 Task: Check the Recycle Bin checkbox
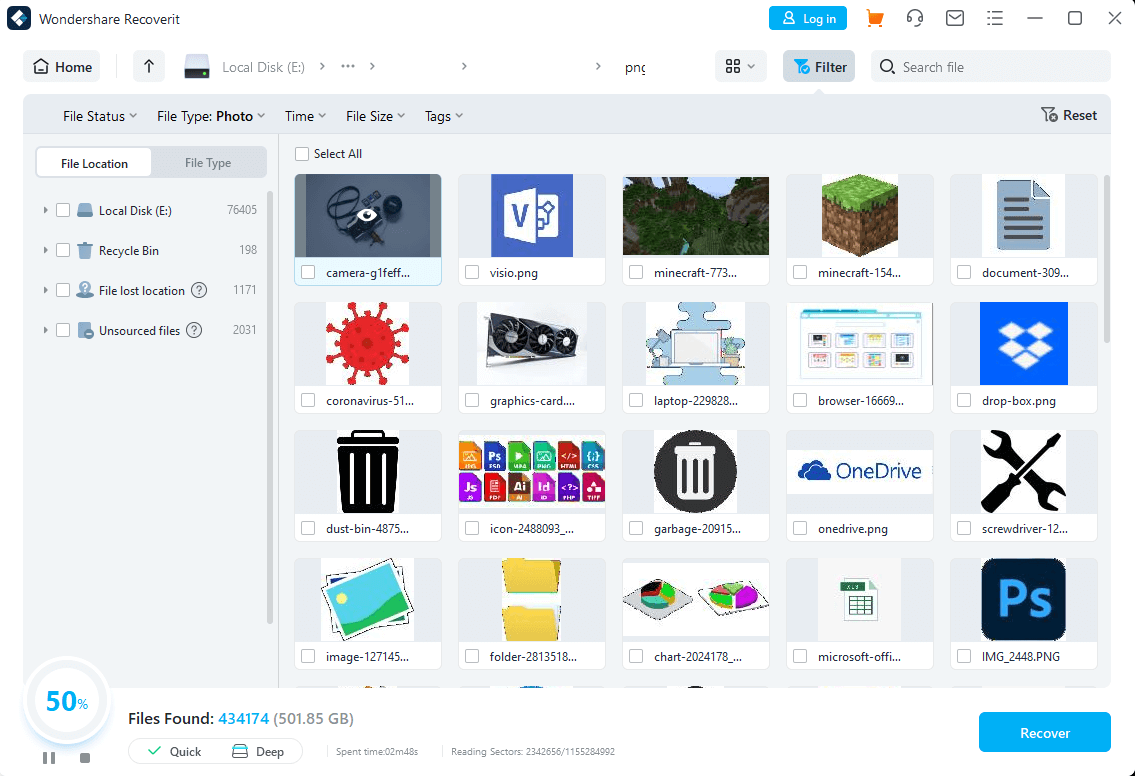[x=63, y=250]
